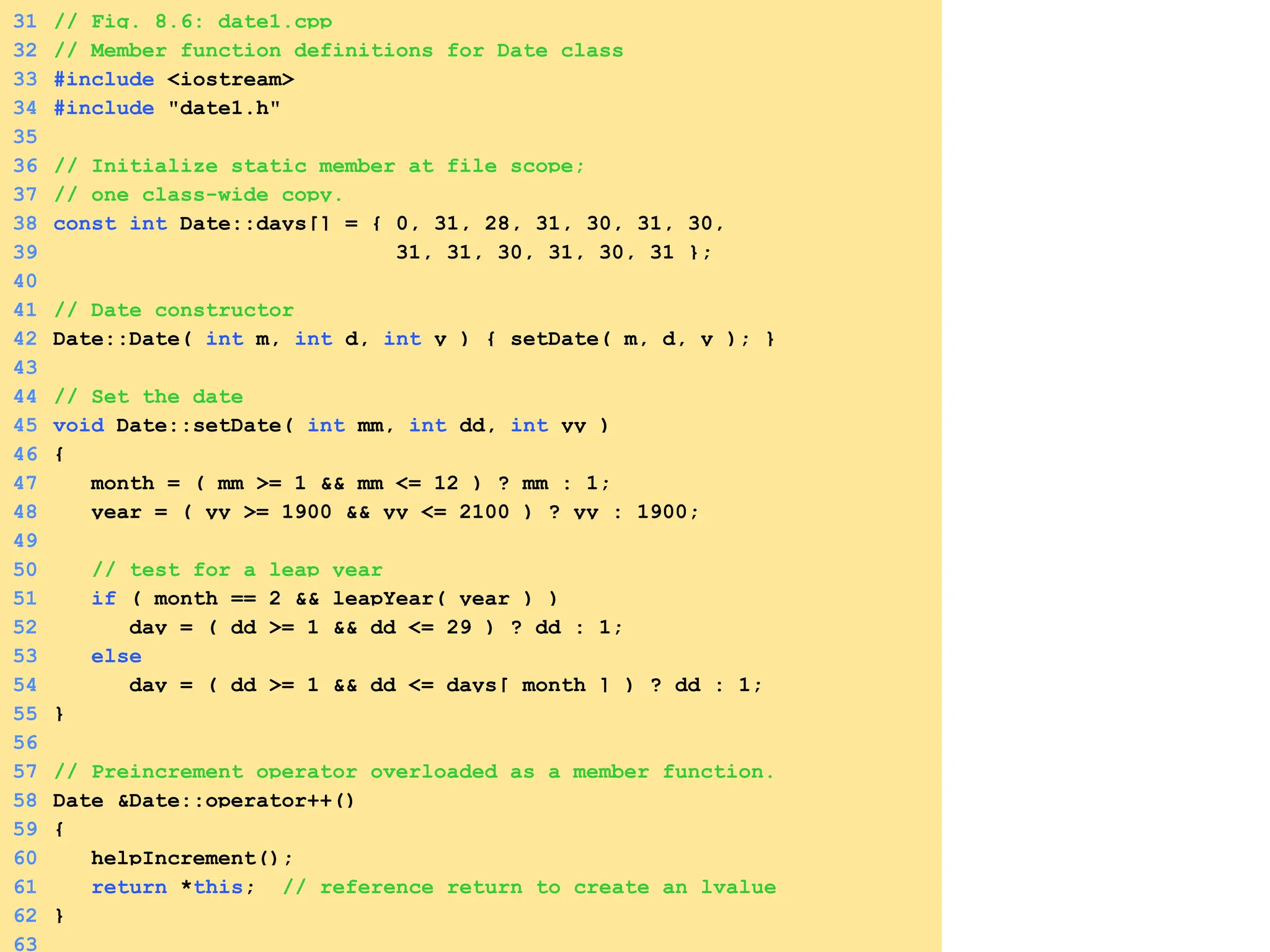Image resolution: width=1270 pixels, height=952 pixels.
Task: Click the comment '// Date constructor'
Action: tap(174, 310)
